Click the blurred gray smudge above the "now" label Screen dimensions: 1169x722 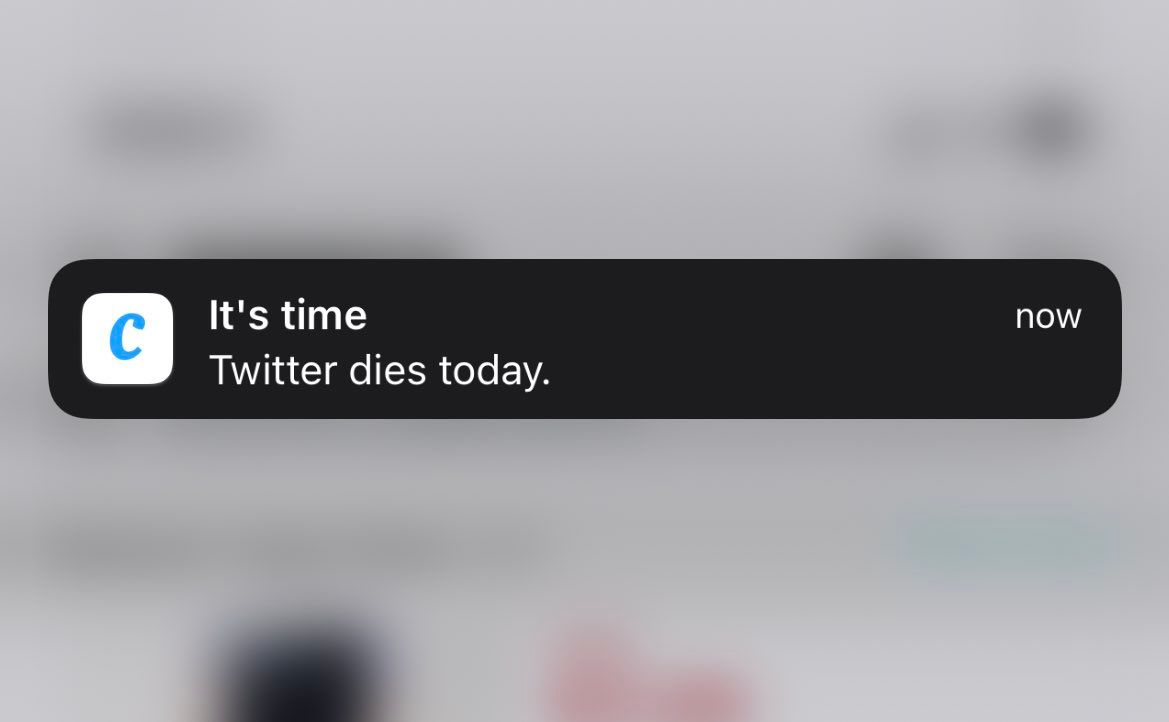click(x=902, y=246)
